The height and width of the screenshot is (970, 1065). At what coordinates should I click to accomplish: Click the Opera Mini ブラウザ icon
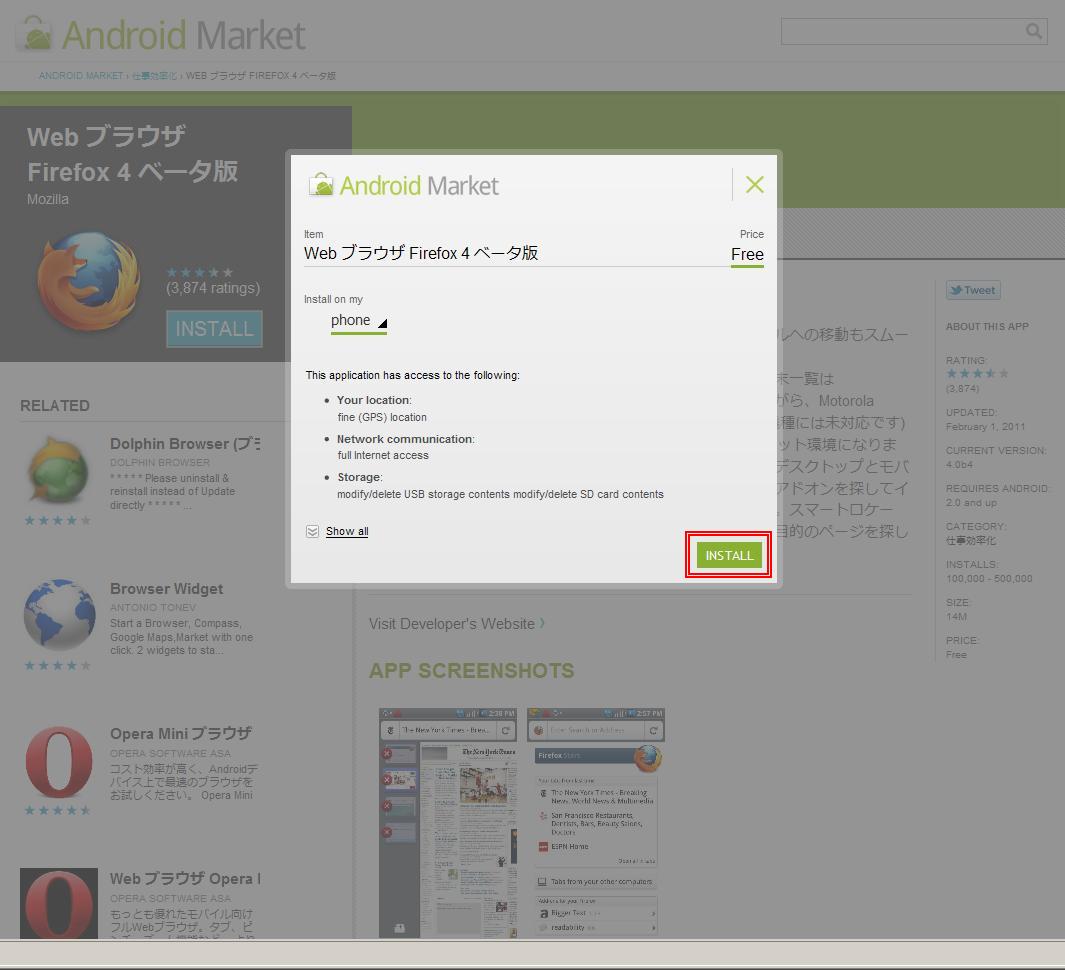point(59,762)
